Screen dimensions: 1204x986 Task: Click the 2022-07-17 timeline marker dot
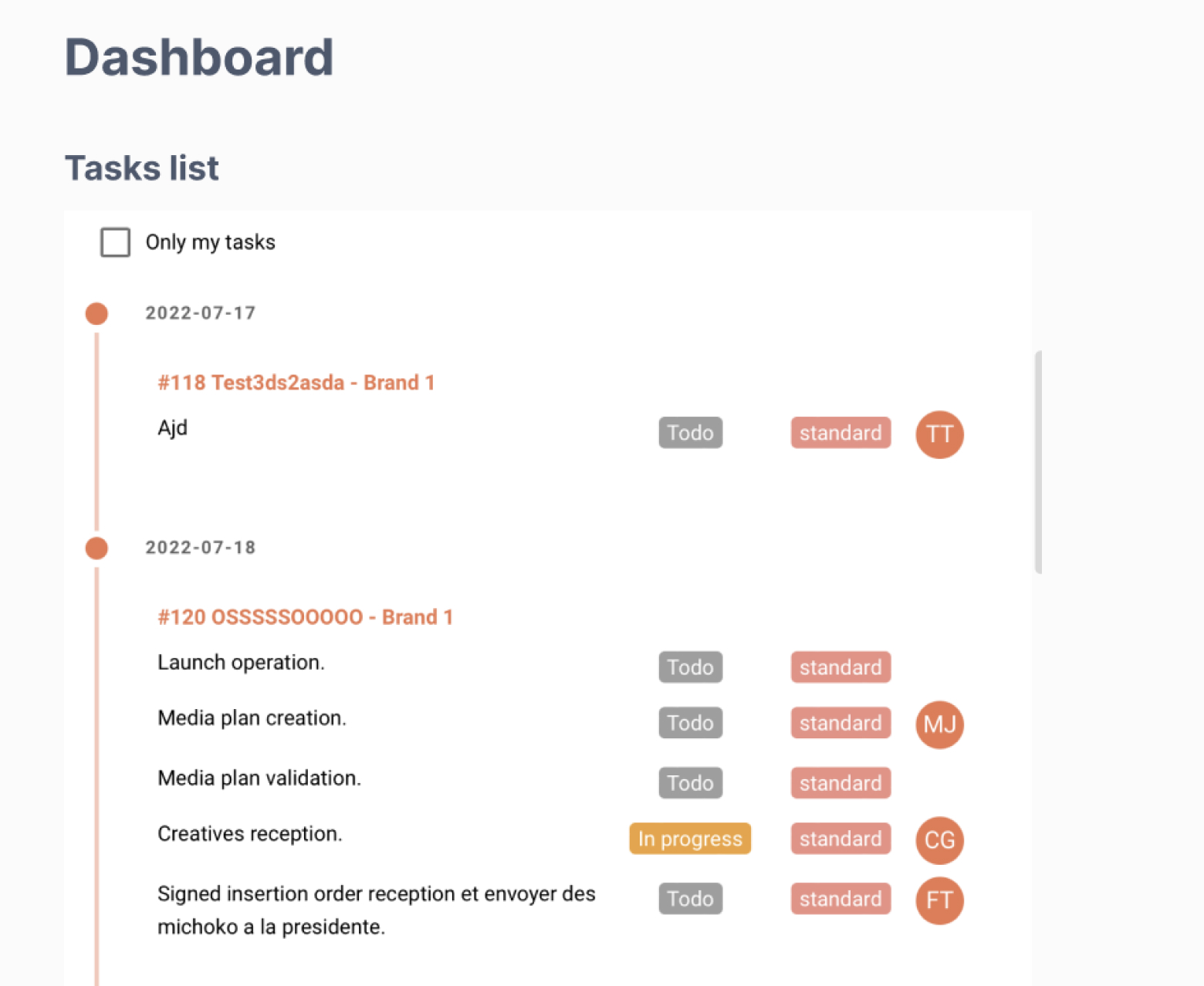click(x=96, y=314)
